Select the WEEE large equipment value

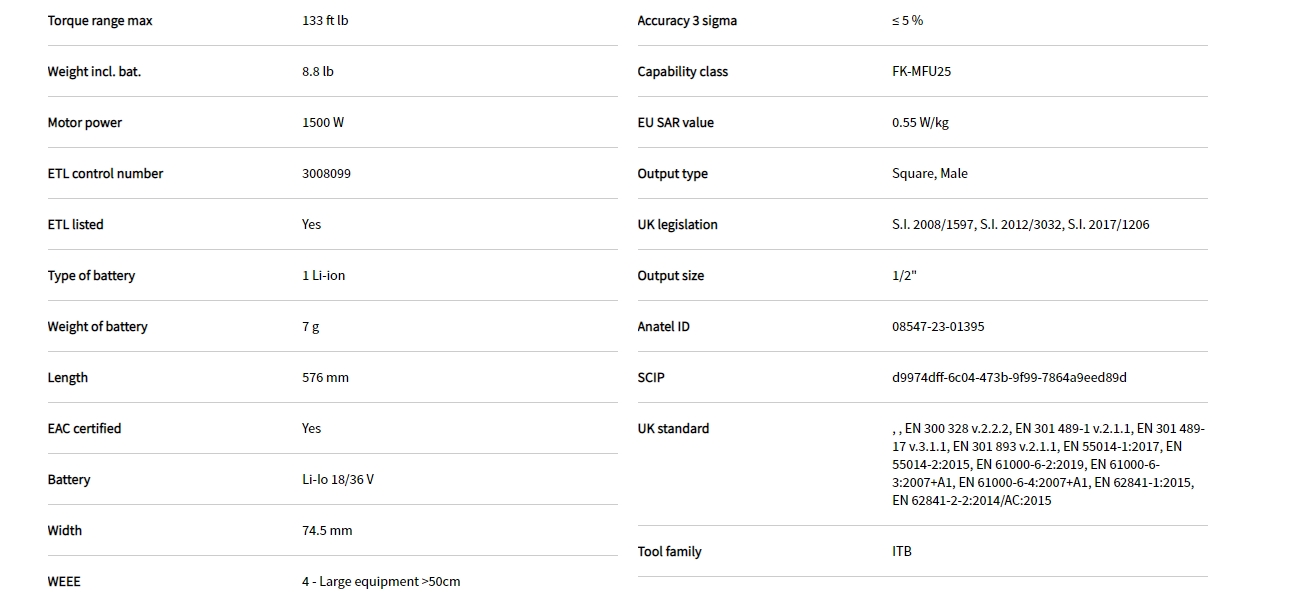point(381,582)
